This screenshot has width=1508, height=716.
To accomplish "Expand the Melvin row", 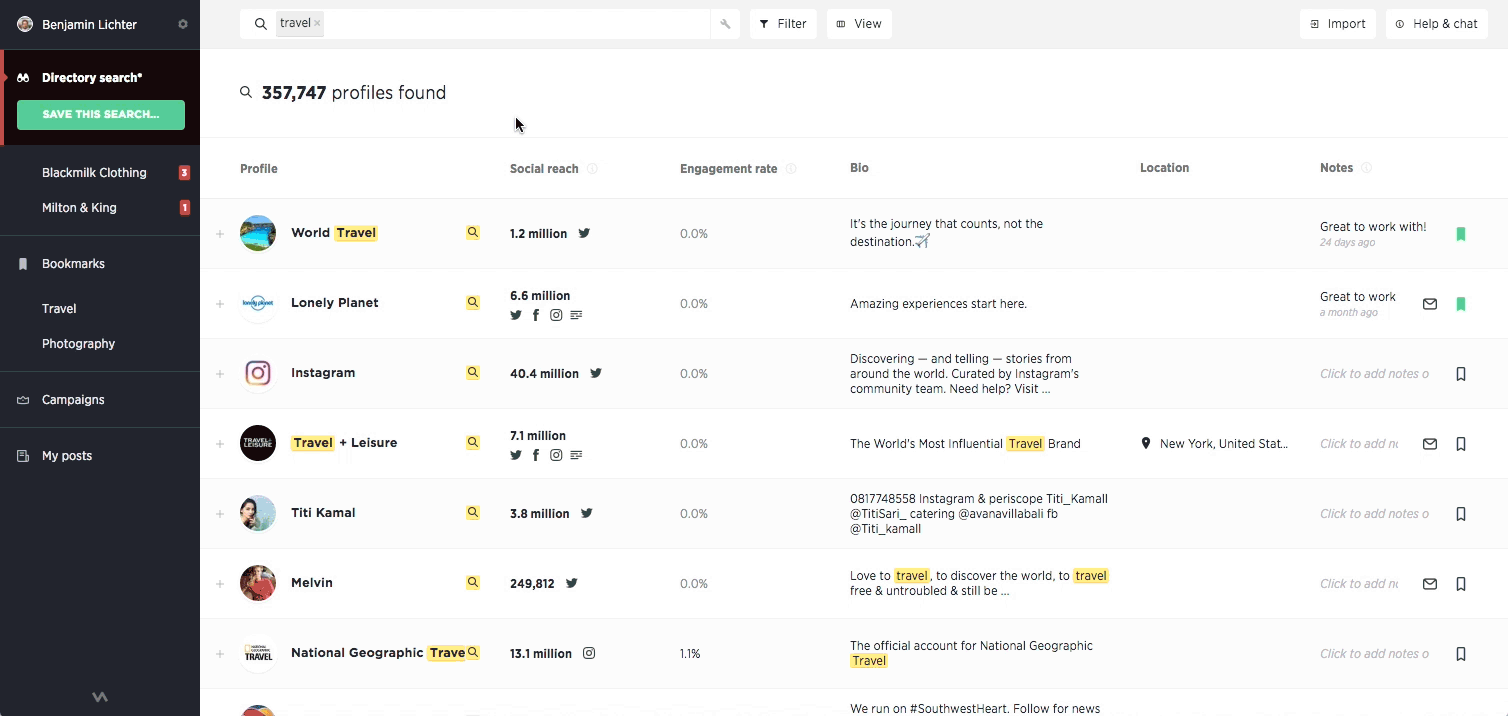I will pos(220,584).
